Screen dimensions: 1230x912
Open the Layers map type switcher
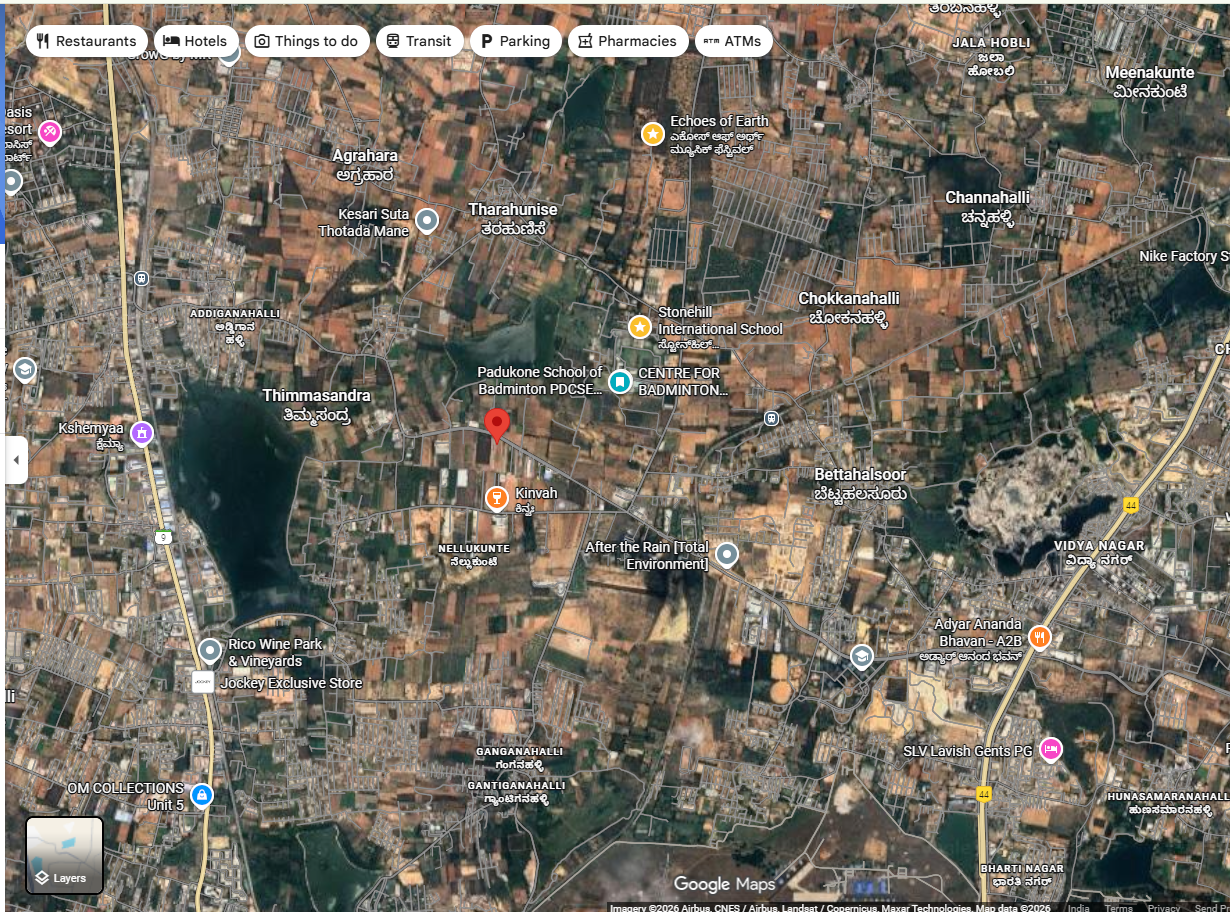click(x=64, y=855)
